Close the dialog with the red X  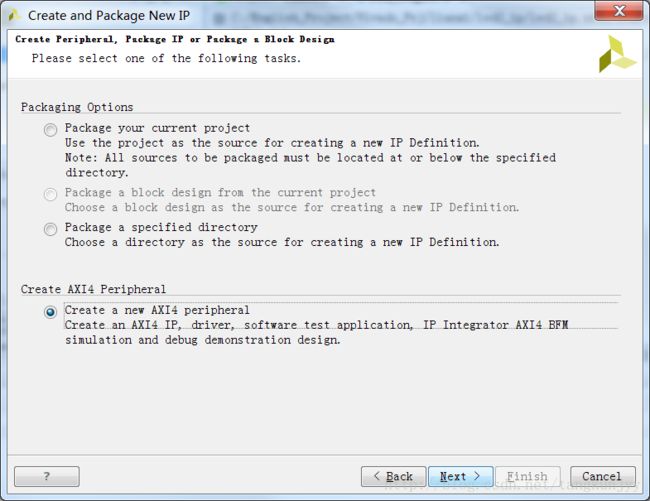click(619, 11)
